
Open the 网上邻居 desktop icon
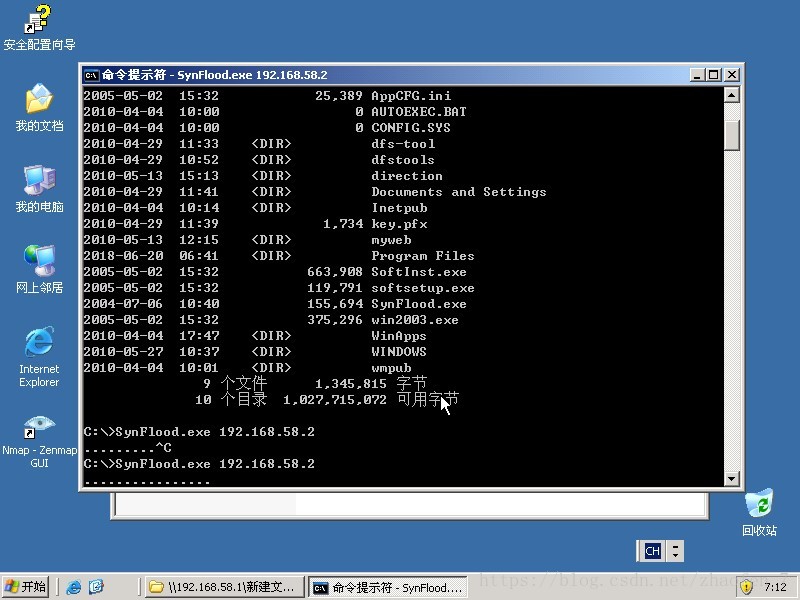[x=39, y=269]
